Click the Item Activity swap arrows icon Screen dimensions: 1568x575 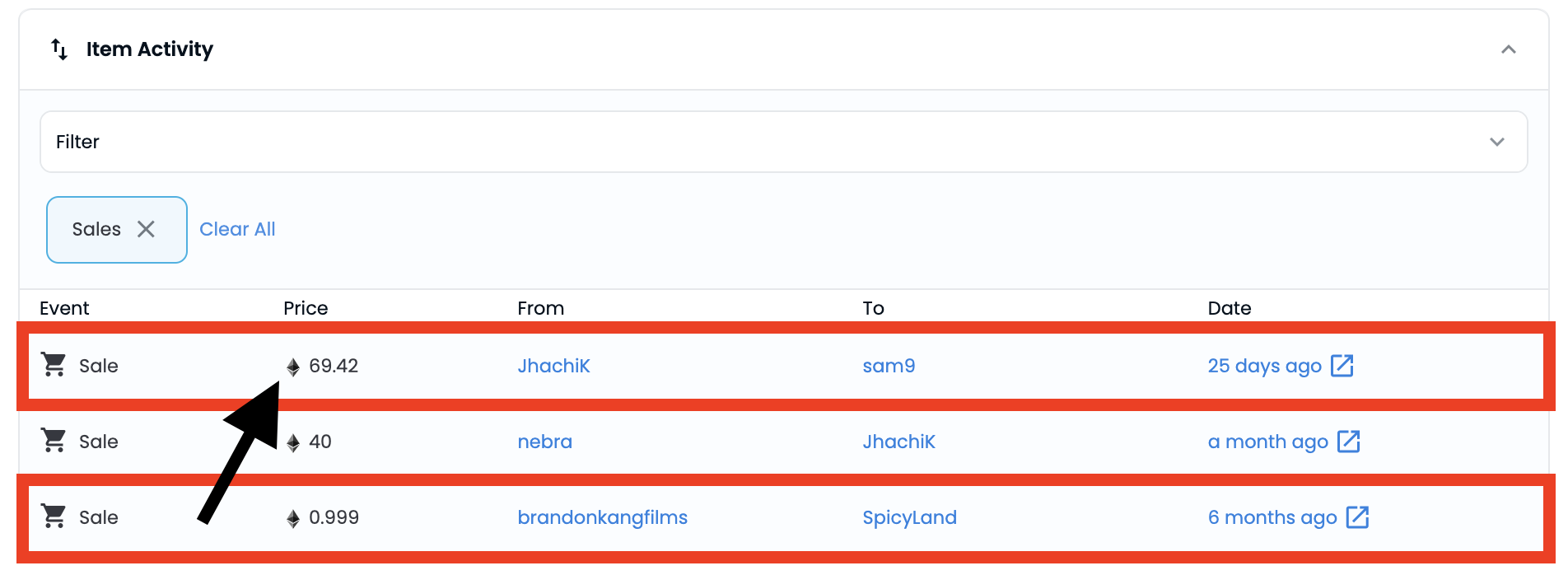(x=59, y=49)
